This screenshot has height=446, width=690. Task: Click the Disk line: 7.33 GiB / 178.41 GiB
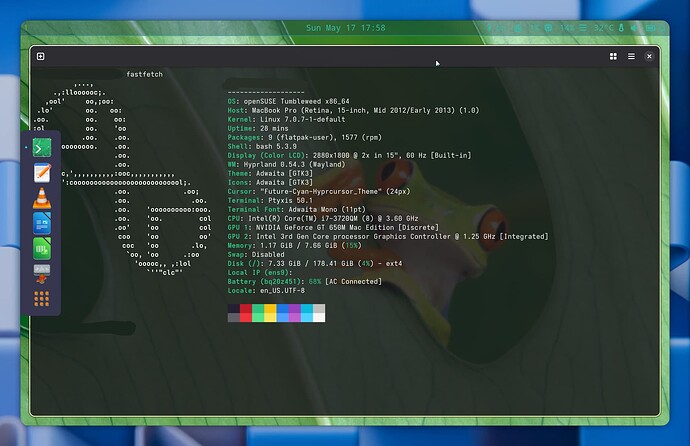pos(315,263)
